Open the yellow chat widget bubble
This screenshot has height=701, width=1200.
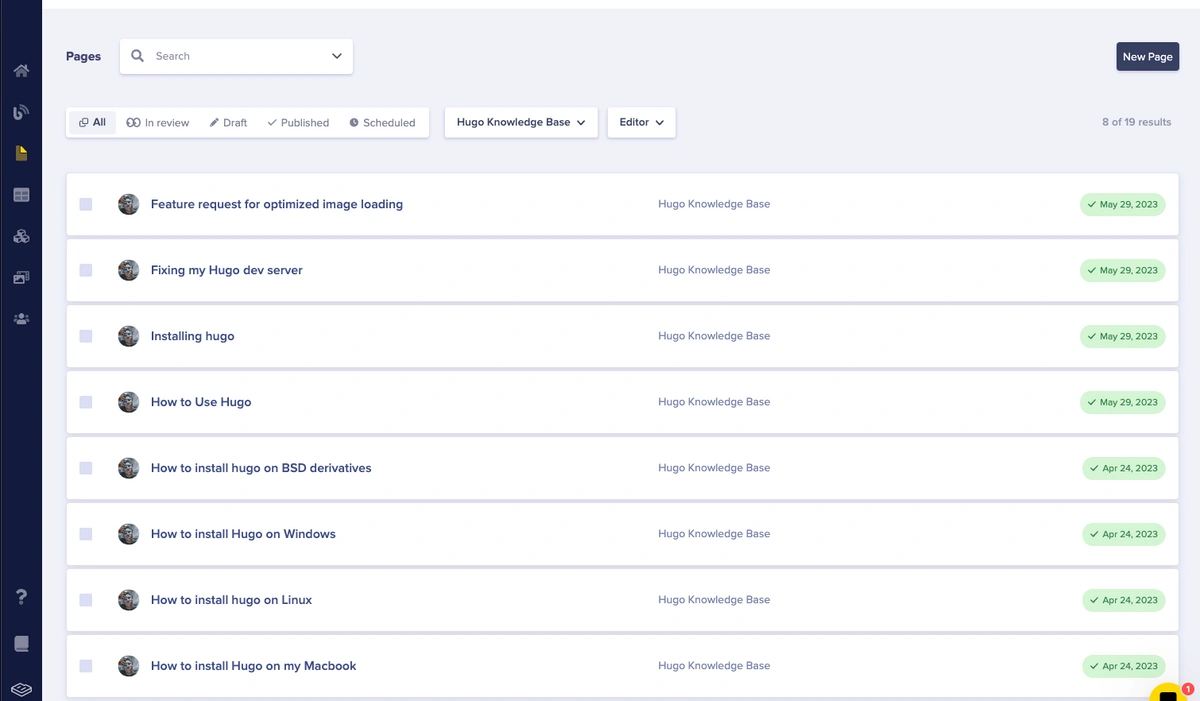coord(1168,692)
